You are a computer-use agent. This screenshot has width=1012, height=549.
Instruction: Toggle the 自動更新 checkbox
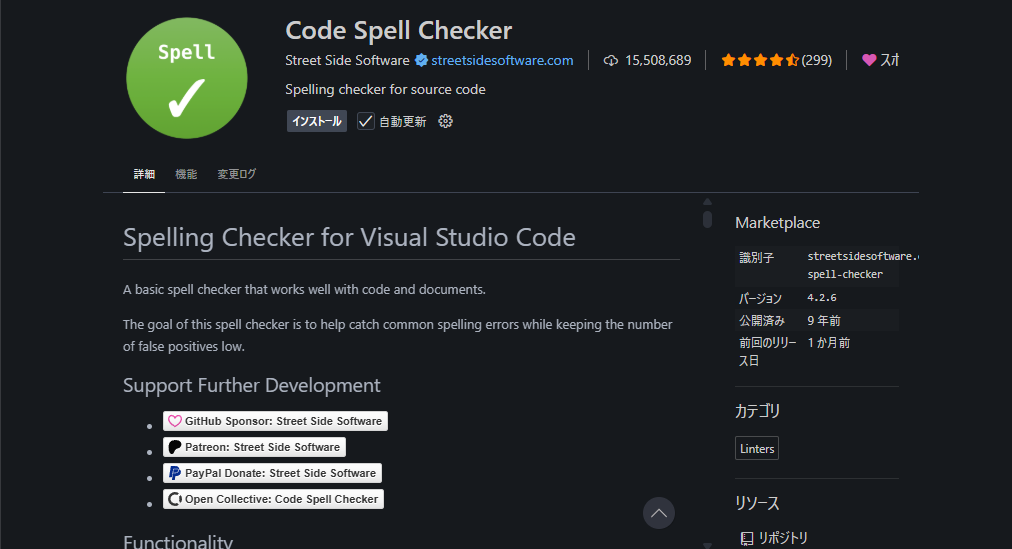[x=365, y=121]
